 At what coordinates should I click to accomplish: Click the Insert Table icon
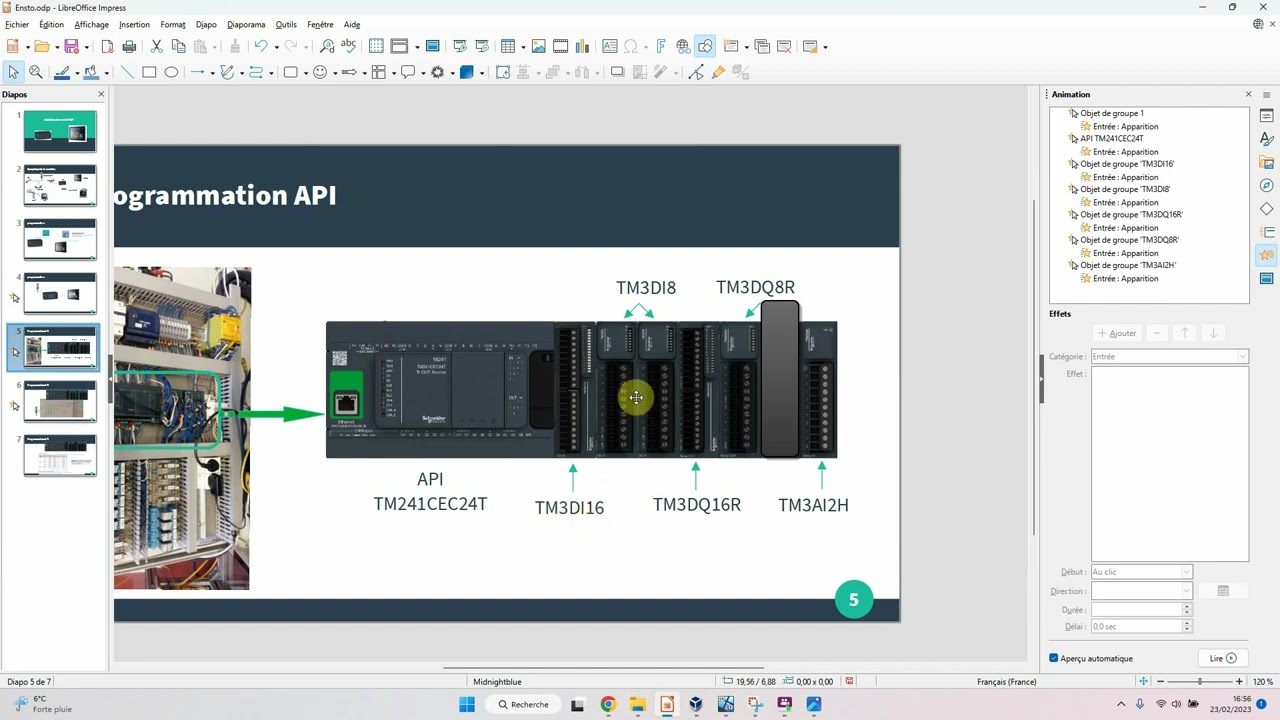click(508, 46)
